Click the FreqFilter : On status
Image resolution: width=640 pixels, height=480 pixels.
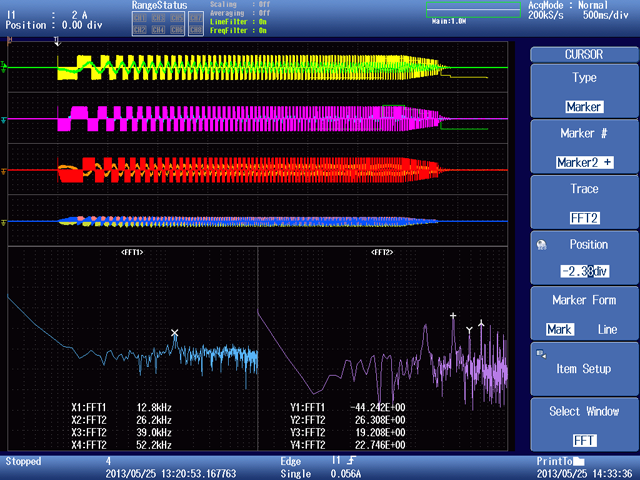pyautogui.click(x=238, y=31)
